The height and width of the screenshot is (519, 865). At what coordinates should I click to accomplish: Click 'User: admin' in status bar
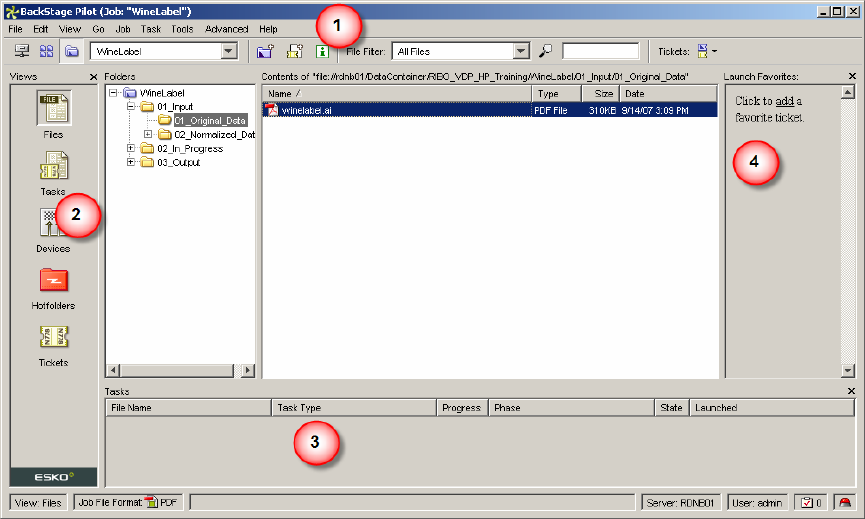pos(757,502)
